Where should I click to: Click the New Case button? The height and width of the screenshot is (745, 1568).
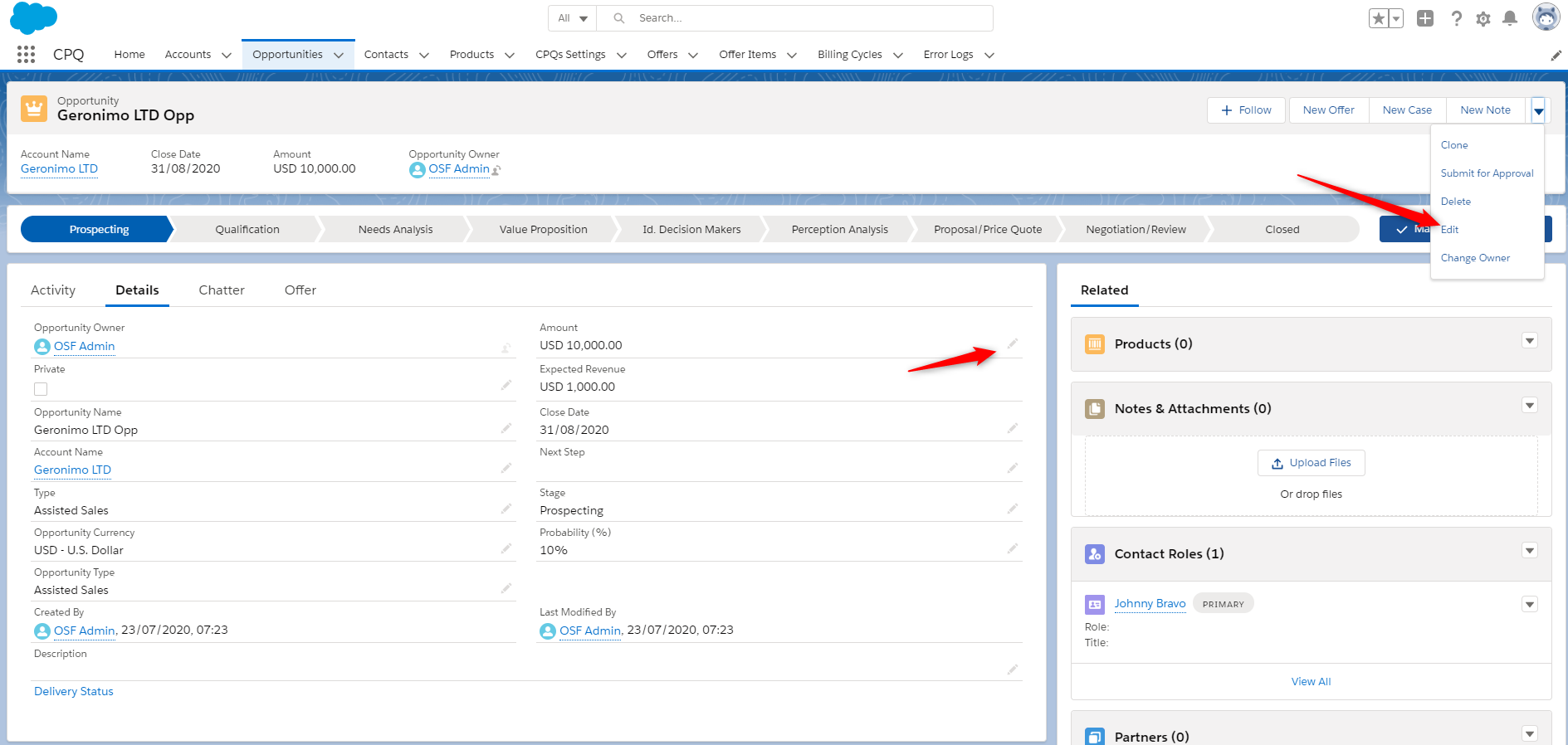[1407, 110]
